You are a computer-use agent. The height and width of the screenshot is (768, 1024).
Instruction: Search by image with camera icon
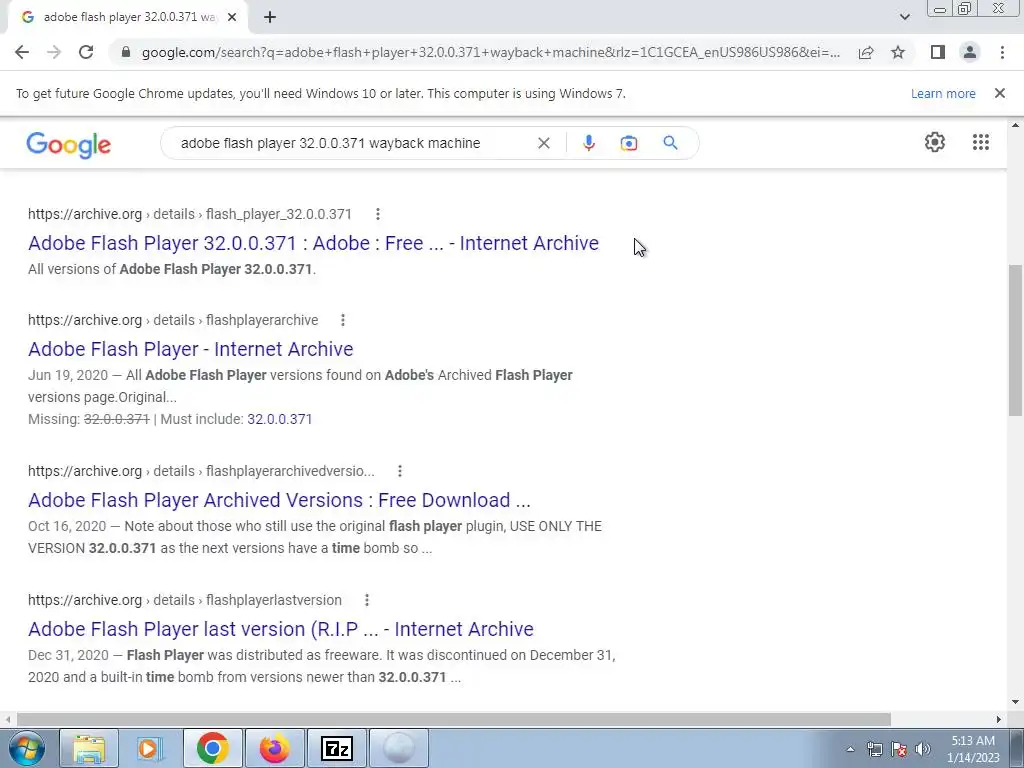(x=628, y=143)
